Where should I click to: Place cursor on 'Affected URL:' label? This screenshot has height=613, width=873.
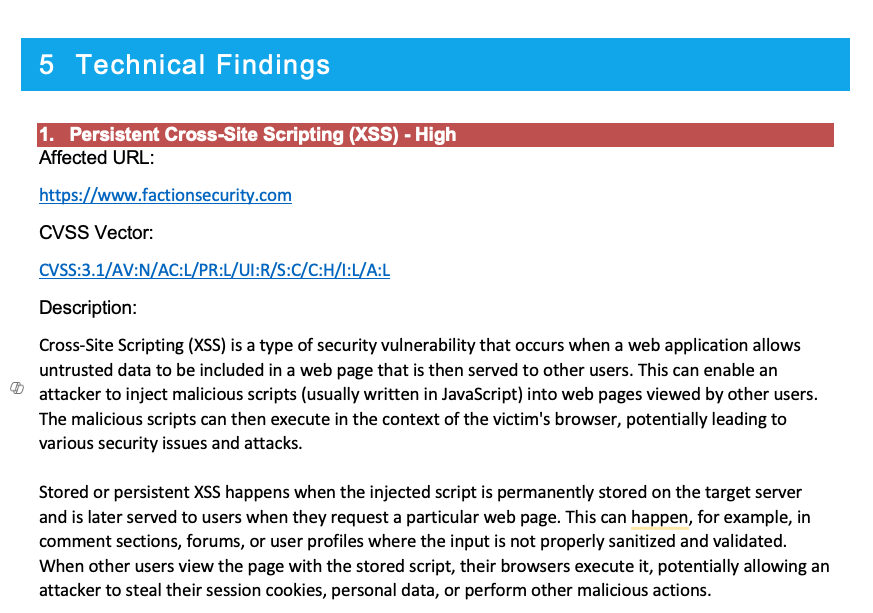click(96, 158)
